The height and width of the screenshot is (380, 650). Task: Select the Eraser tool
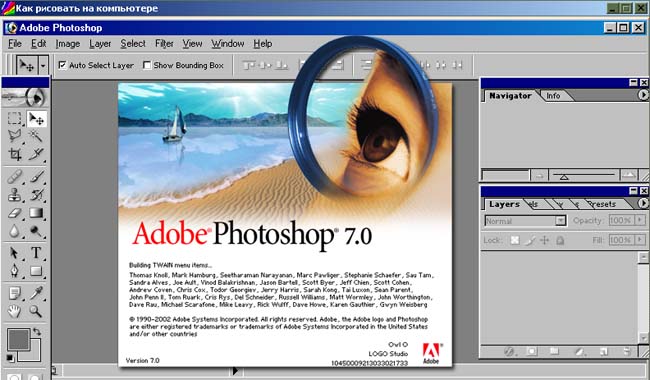15,213
